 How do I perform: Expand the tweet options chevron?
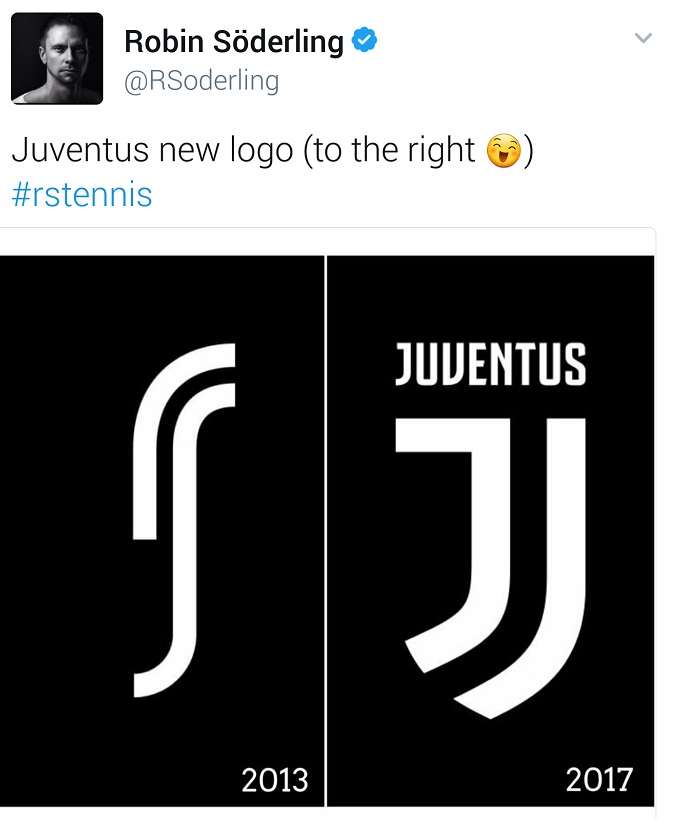point(643,38)
